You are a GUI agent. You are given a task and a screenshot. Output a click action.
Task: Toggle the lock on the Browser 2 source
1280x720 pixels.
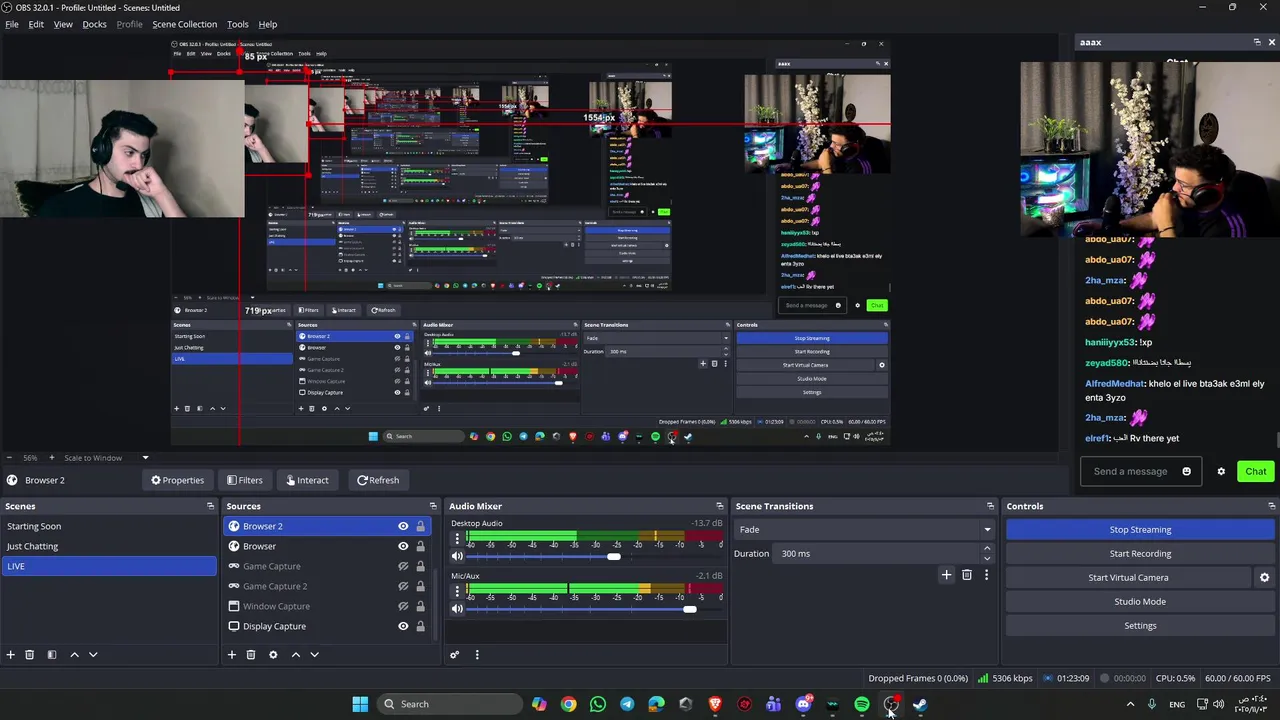click(420, 526)
